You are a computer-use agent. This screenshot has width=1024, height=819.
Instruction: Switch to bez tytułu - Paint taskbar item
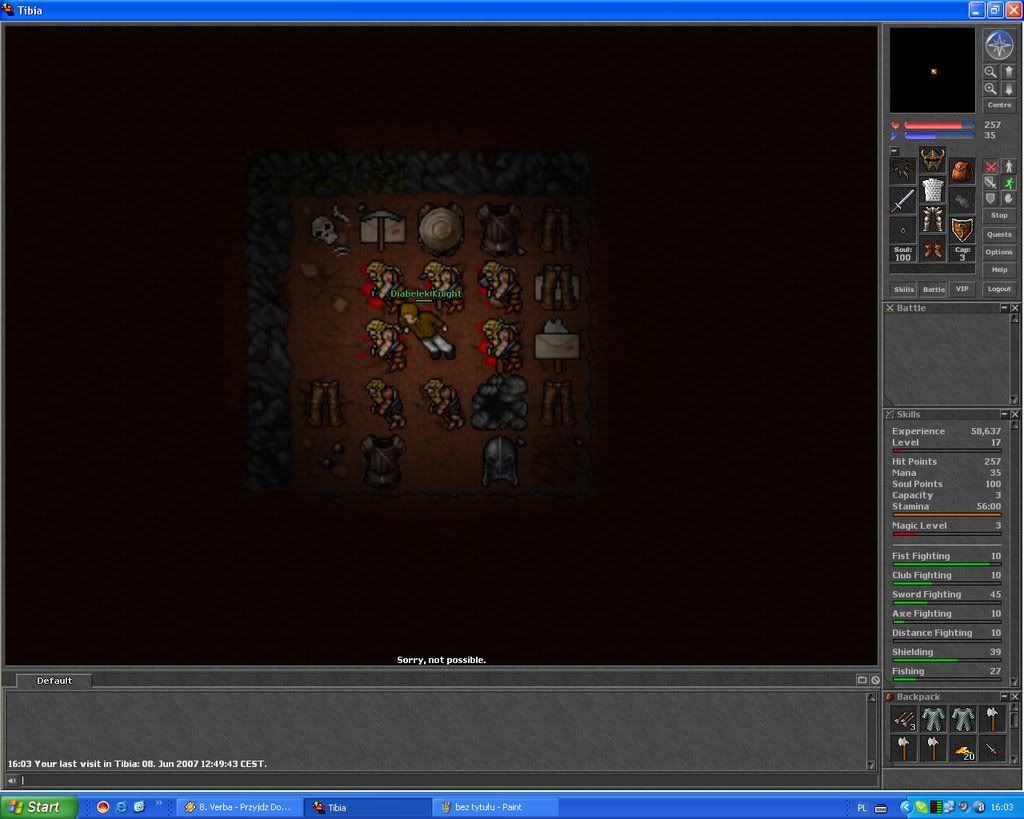tap(495, 807)
